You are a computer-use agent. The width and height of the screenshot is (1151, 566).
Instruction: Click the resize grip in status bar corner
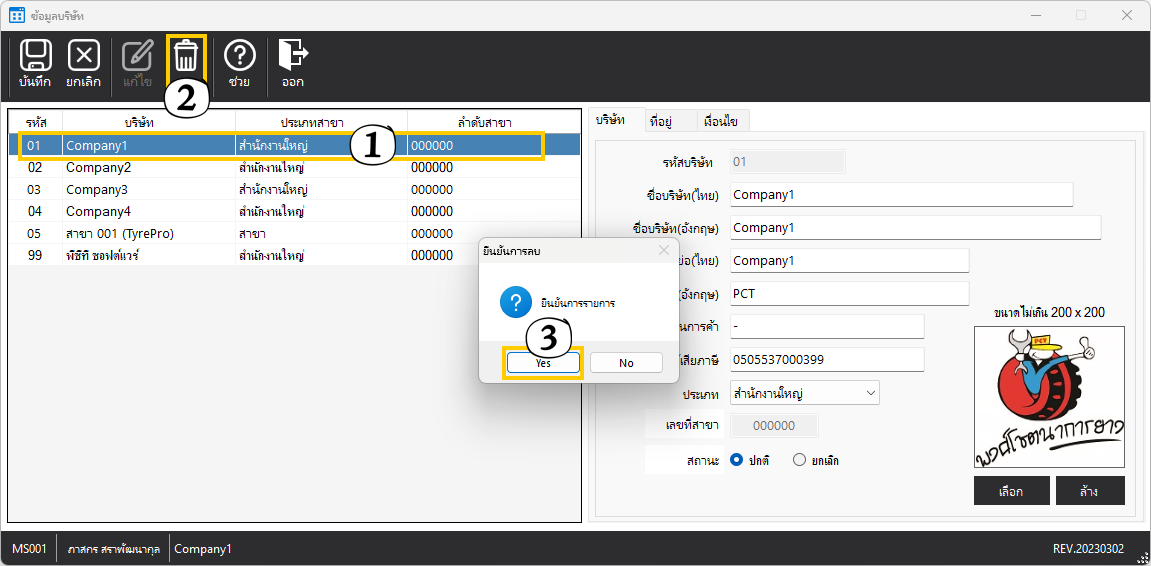click(1142, 557)
